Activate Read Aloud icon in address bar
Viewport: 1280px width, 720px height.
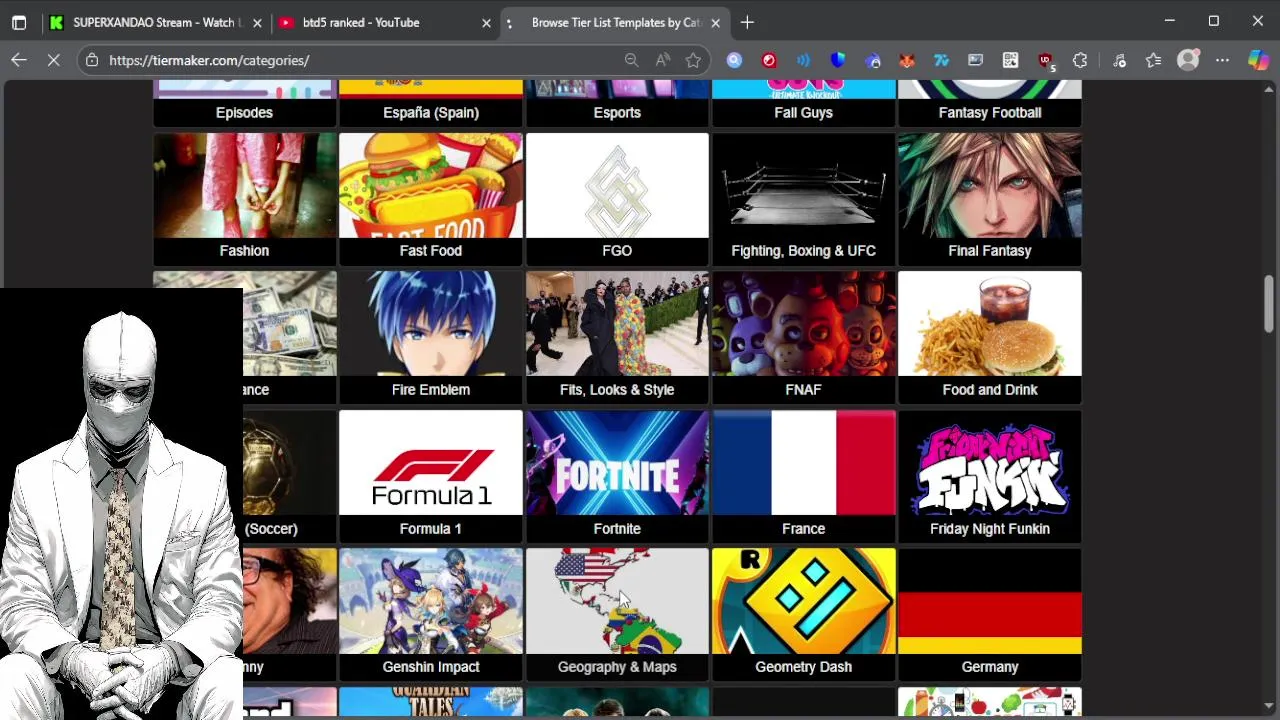pos(662,60)
